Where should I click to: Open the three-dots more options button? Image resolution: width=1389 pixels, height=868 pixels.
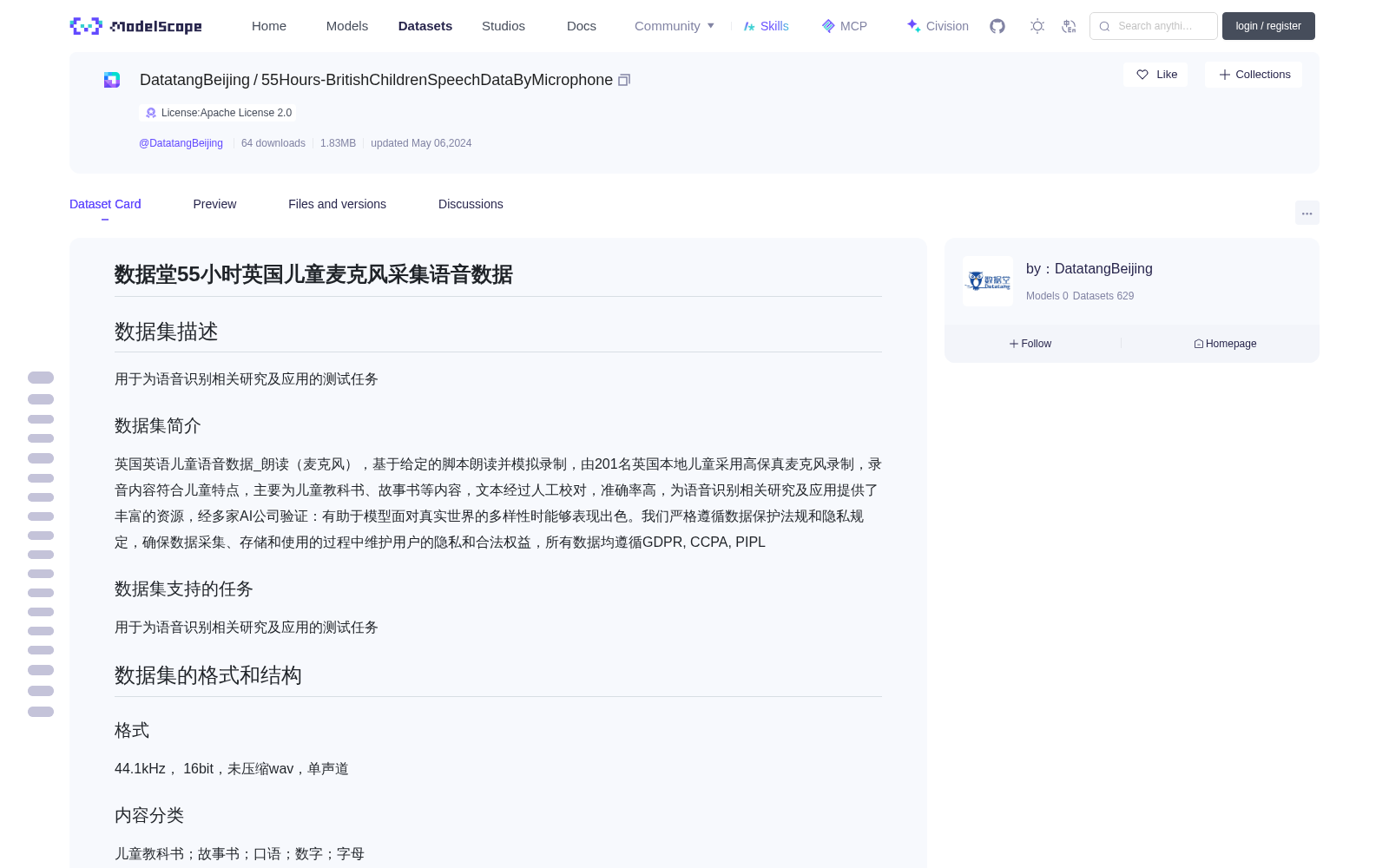point(1307,213)
